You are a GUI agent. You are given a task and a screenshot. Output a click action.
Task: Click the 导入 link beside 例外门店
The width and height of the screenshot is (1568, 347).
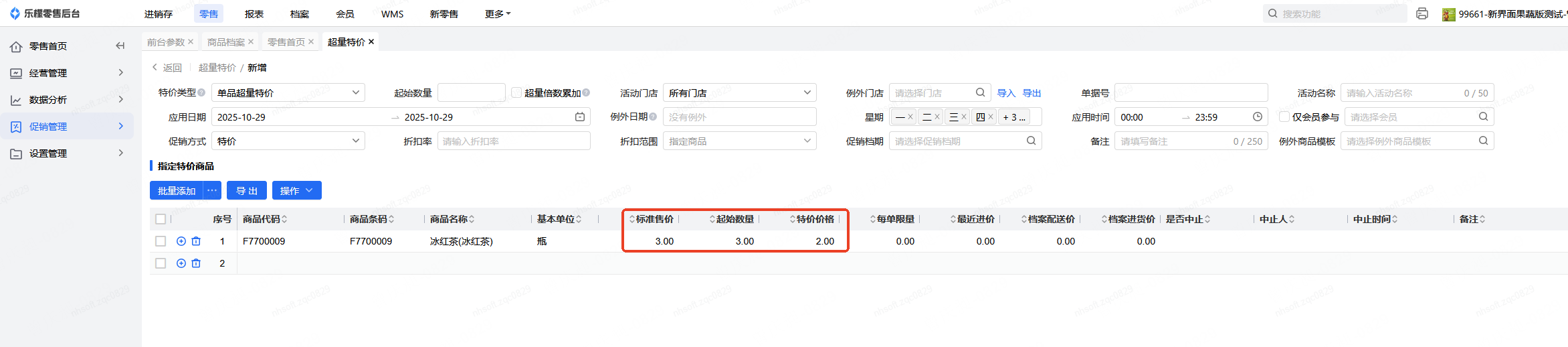pos(1007,93)
